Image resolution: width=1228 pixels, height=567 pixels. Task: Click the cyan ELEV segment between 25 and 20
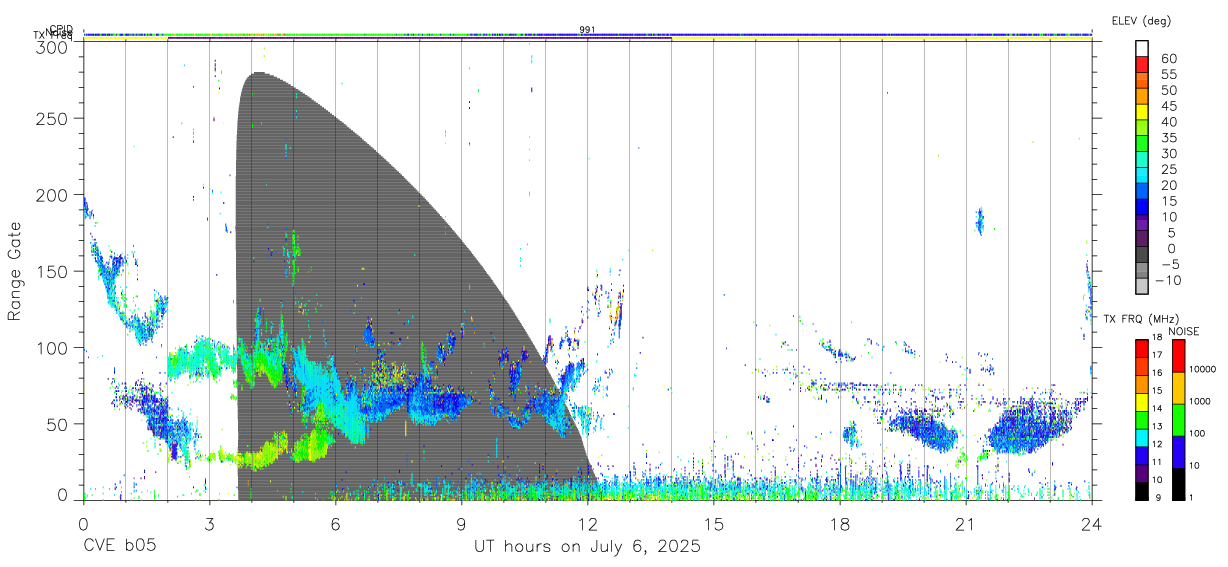pyautogui.click(x=1142, y=176)
